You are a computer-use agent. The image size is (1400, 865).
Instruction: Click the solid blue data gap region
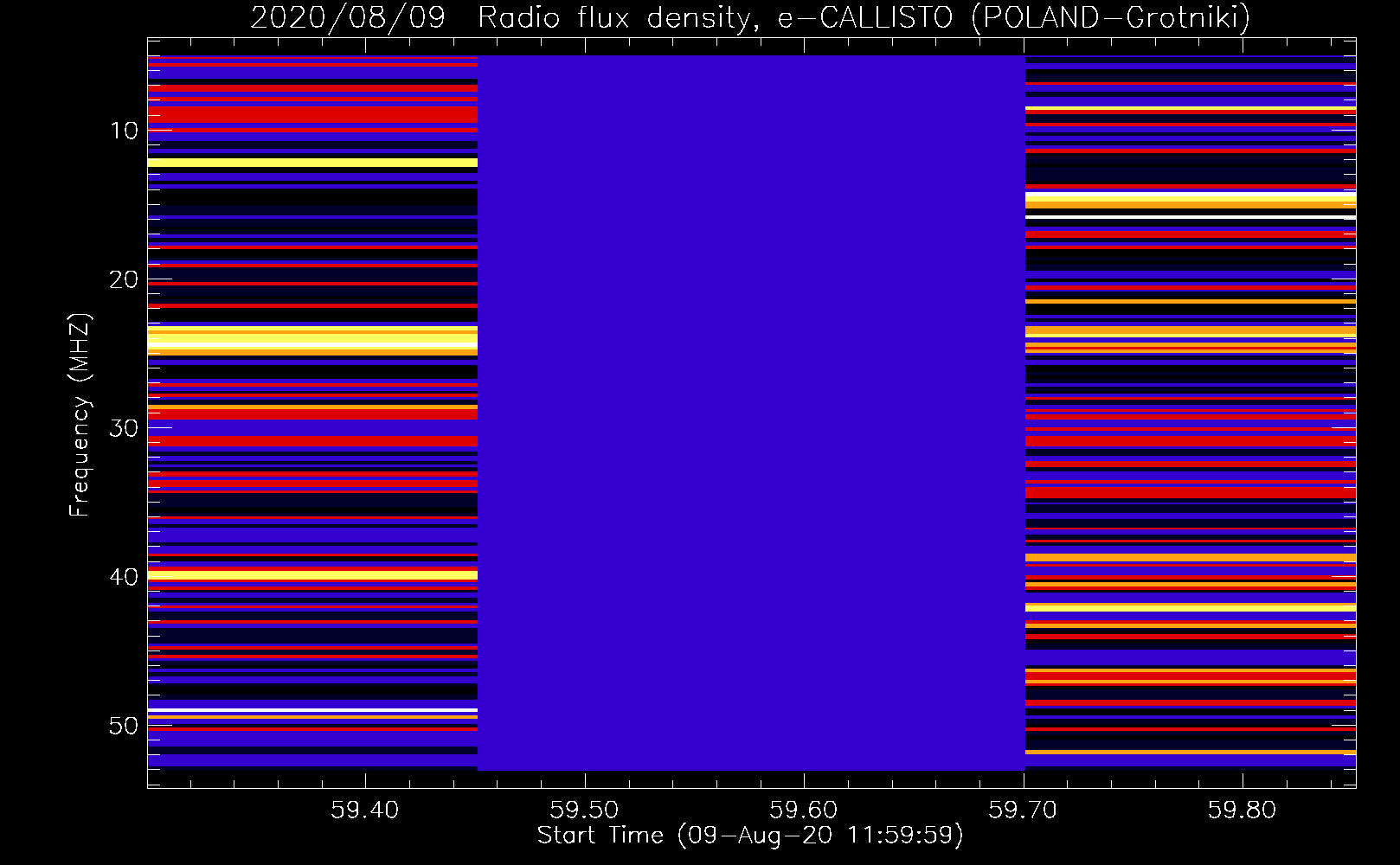[x=751, y=413]
